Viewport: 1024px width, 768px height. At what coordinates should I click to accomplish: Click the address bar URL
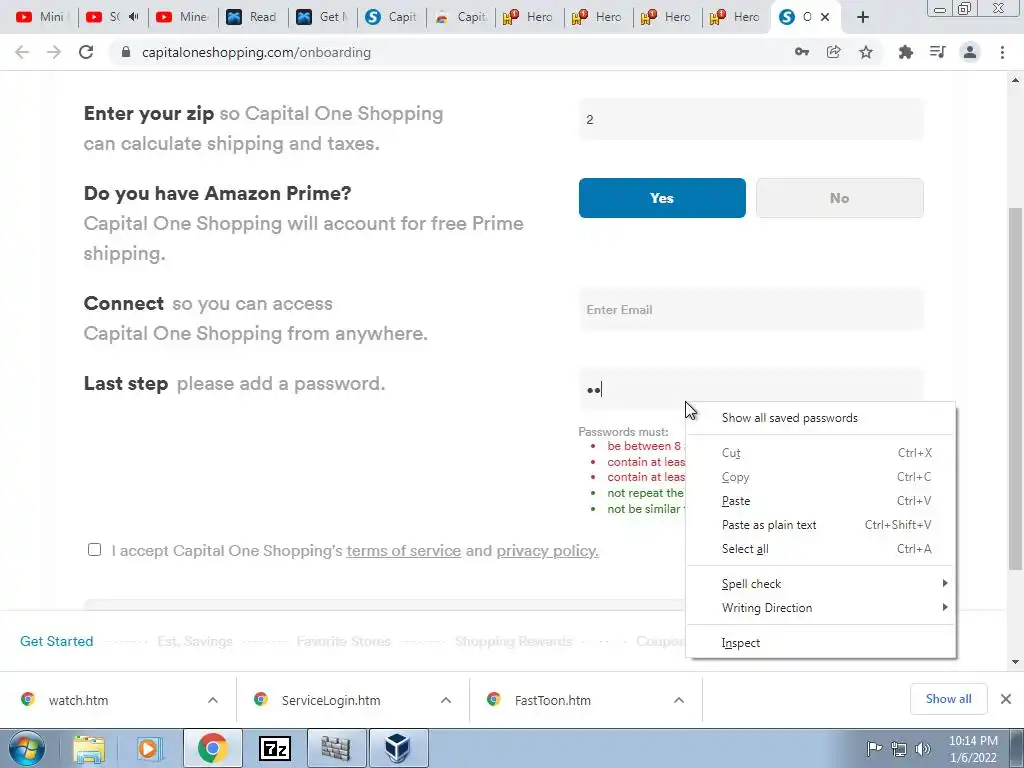(x=256, y=52)
